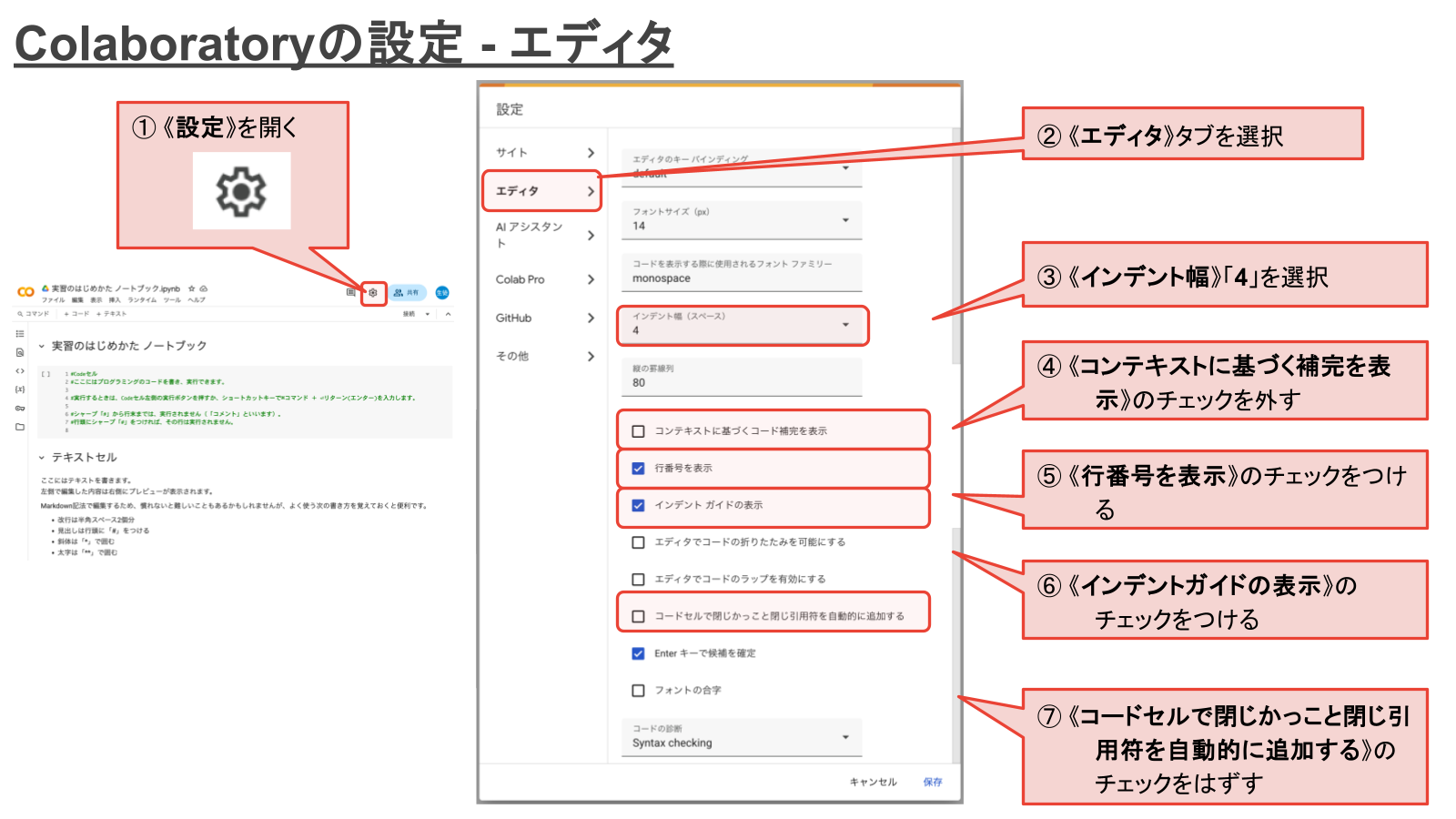1456x819 pixels.
Task: Select the エディタ settings tab
Action: [541, 191]
